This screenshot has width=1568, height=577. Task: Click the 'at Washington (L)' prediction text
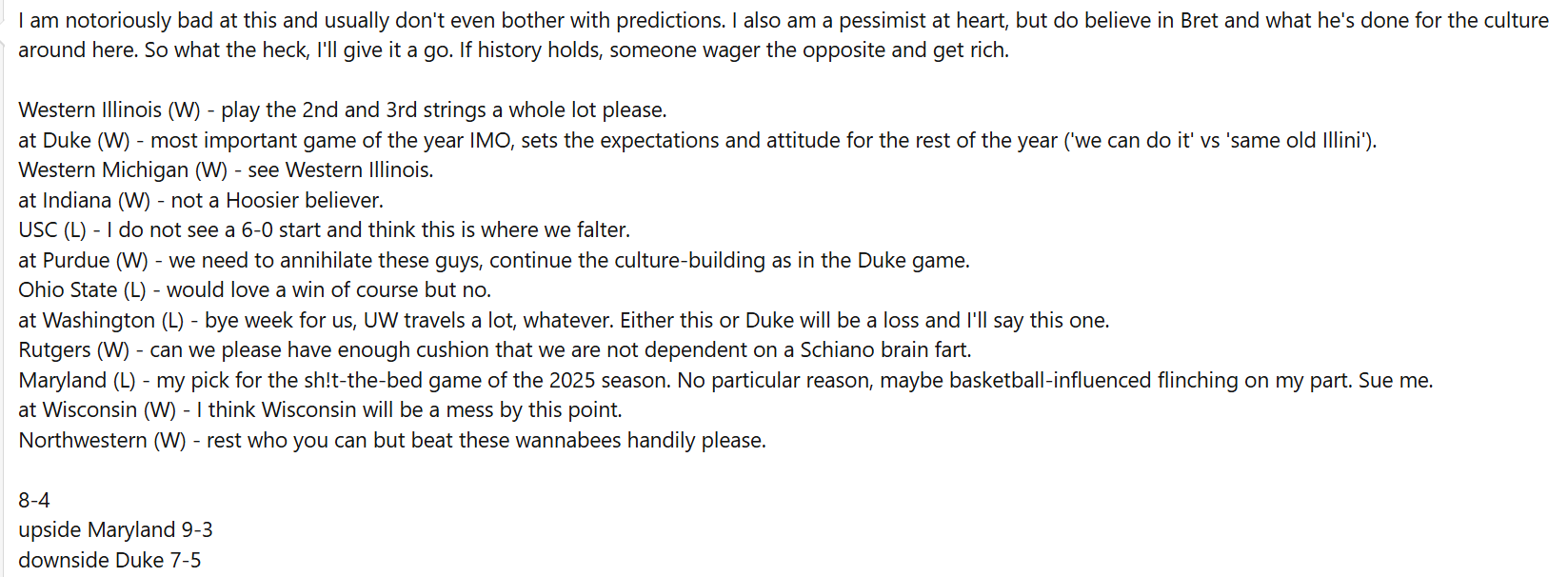(x=100, y=321)
